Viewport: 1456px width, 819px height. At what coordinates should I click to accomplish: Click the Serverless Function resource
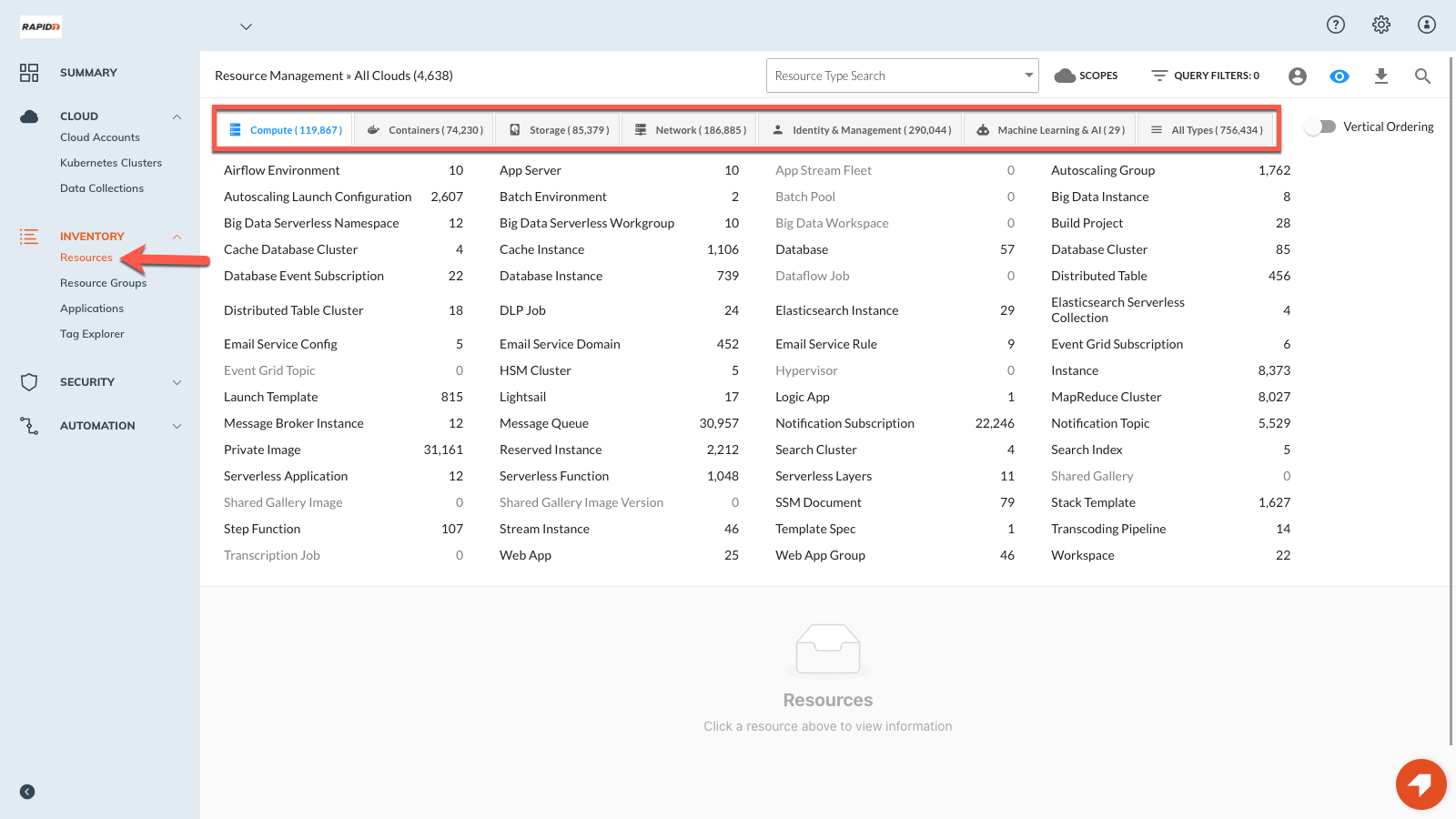click(553, 476)
